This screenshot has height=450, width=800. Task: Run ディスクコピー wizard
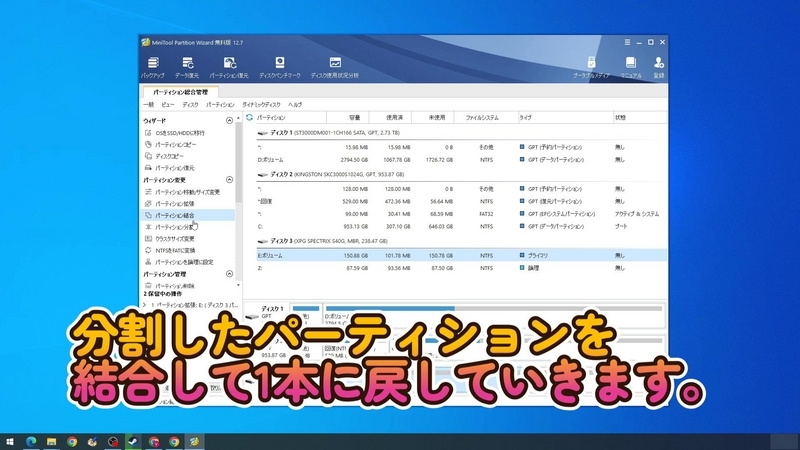coord(164,156)
